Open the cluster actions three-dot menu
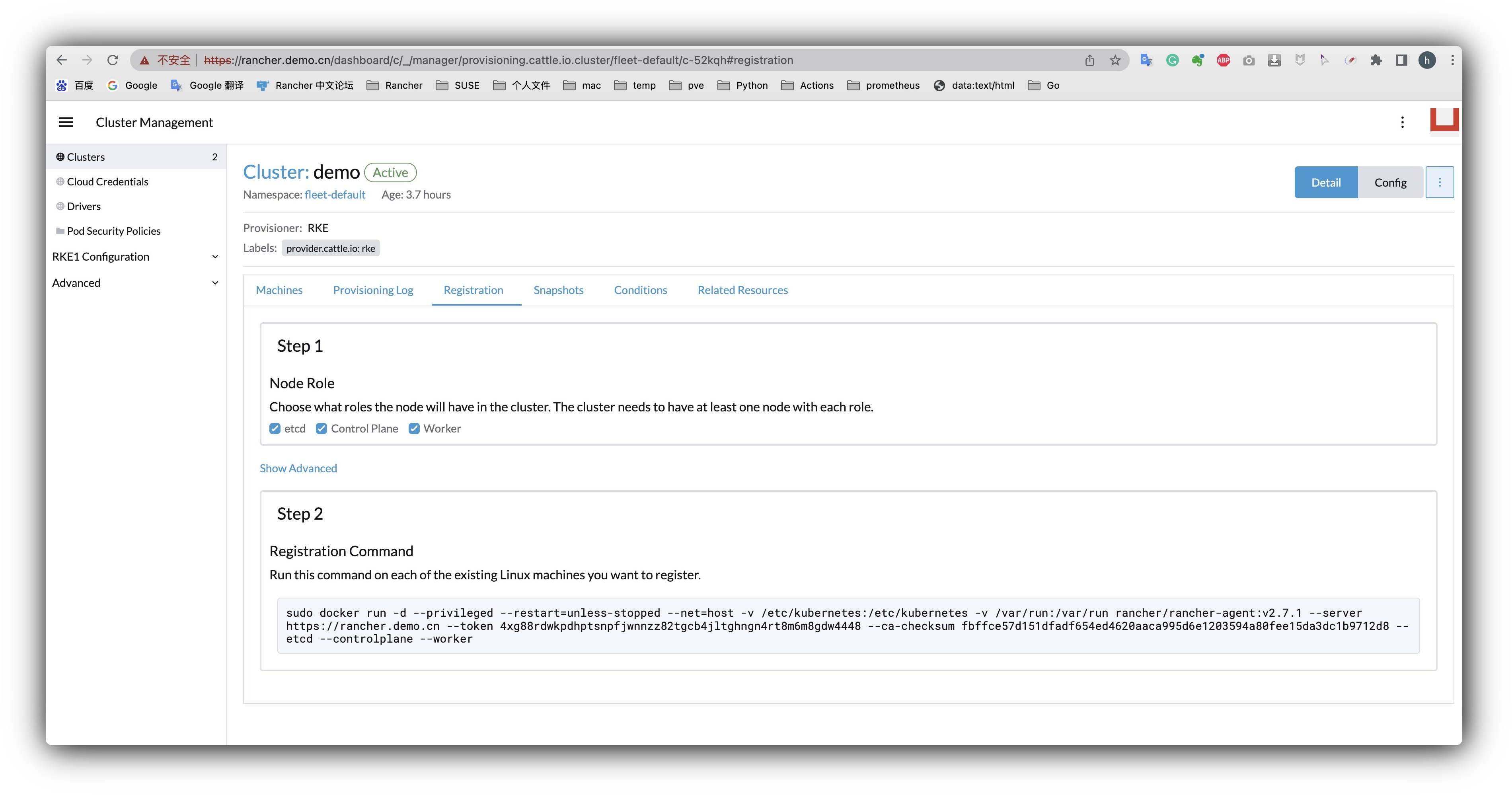Image resolution: width=1512 pixels, height=795 pixels. 1439,182
